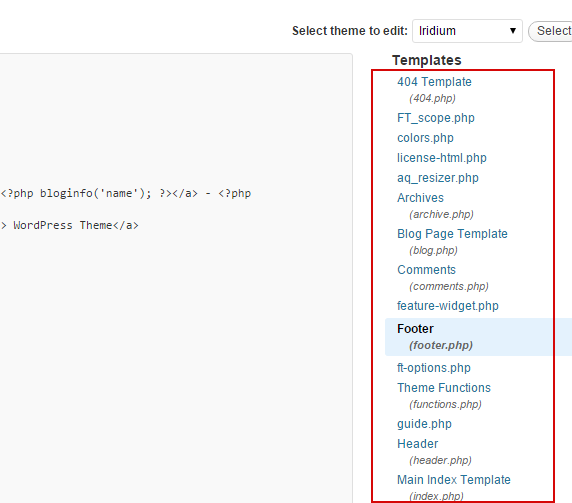Open feature-widget.php file
This screenshot has width=572, height=503.
[448, 306]
